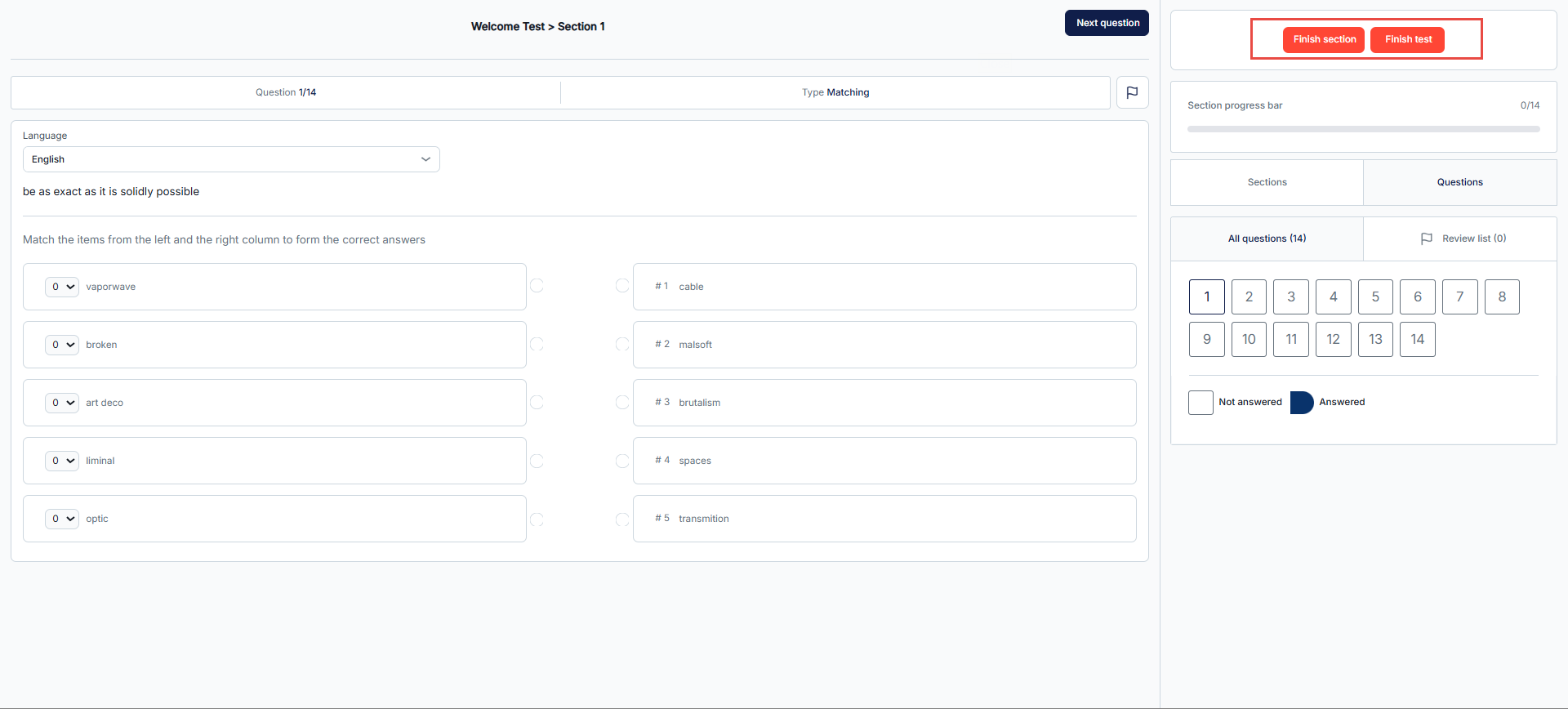The image size is (1568, 709).
Task: Select the connector circle next to vaporwave
Action: click(537, 286)
